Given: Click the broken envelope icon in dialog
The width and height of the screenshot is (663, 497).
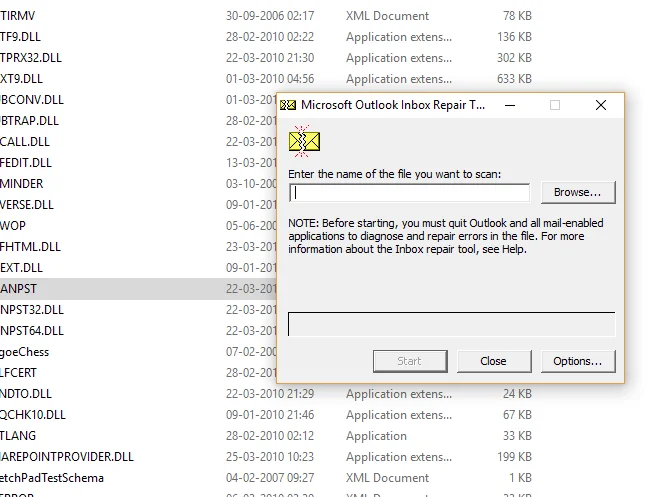Looking at the screenshot, I should pyautogui.click(x=304, y=141).
